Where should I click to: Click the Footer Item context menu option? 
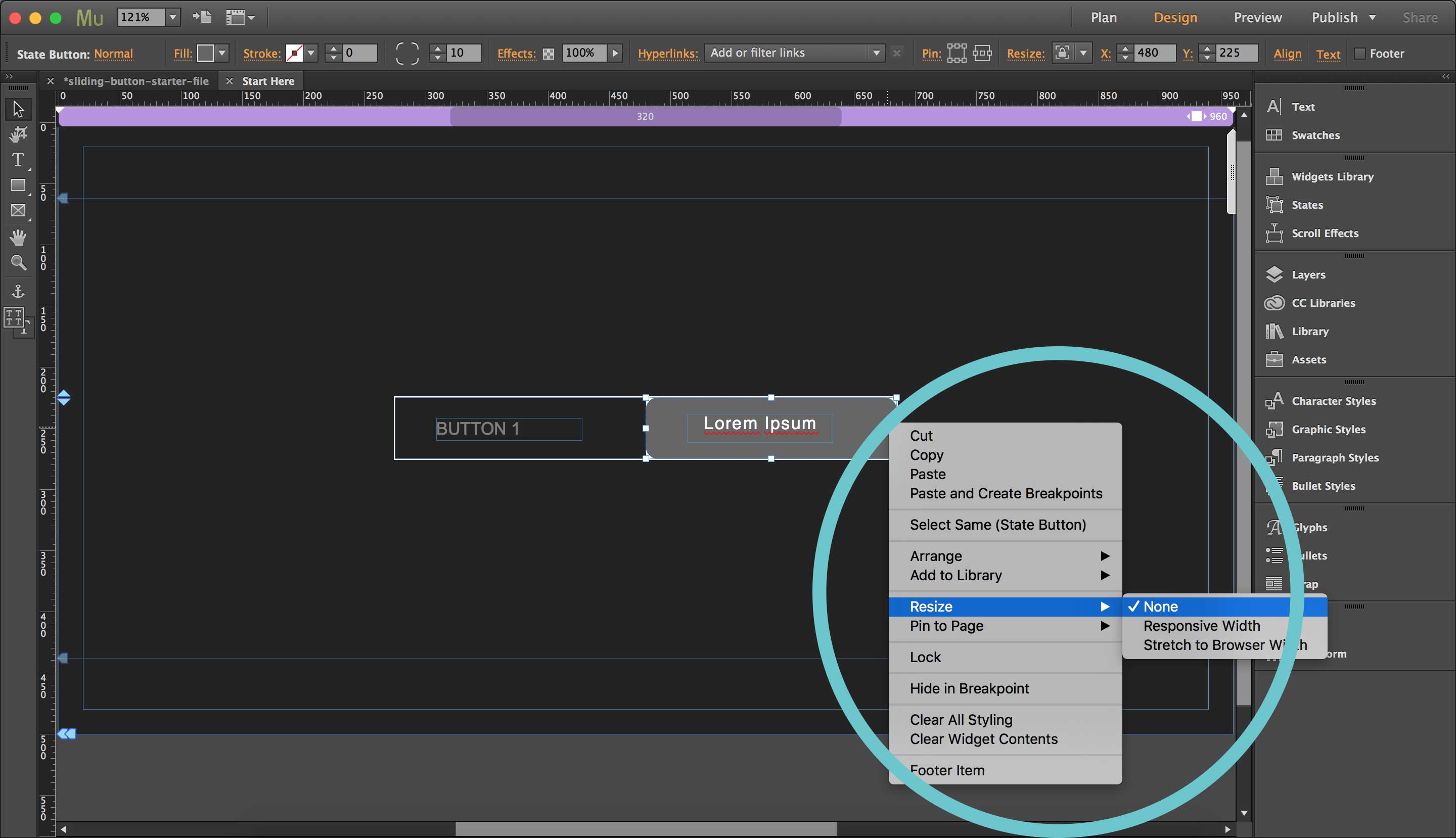(x=946, y=770)
